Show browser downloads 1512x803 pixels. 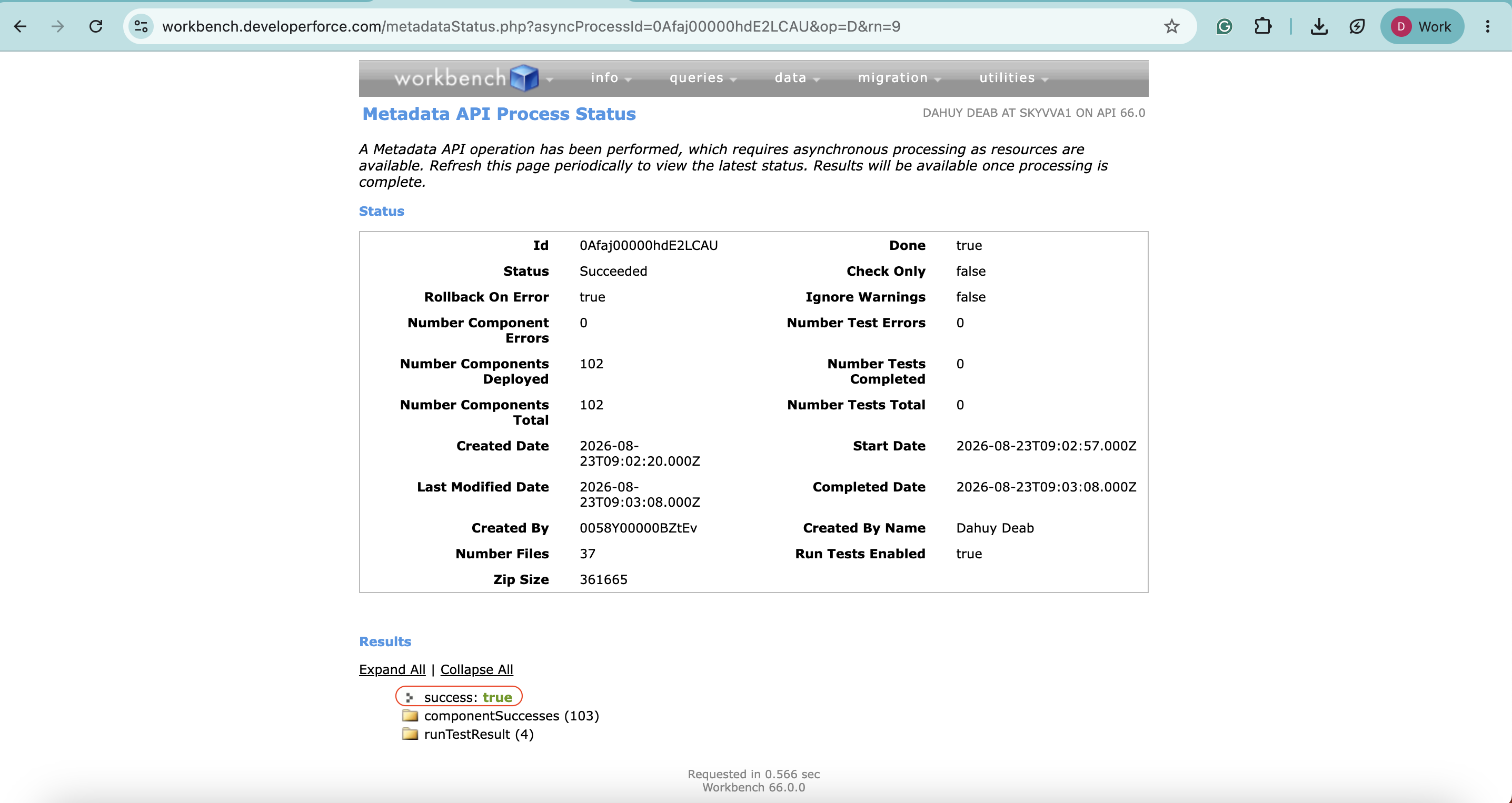pyautogui.click(x=1319, y=26)
